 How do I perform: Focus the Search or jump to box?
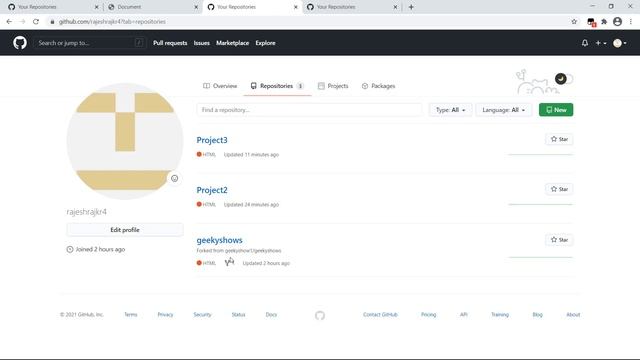pos(90,43)
